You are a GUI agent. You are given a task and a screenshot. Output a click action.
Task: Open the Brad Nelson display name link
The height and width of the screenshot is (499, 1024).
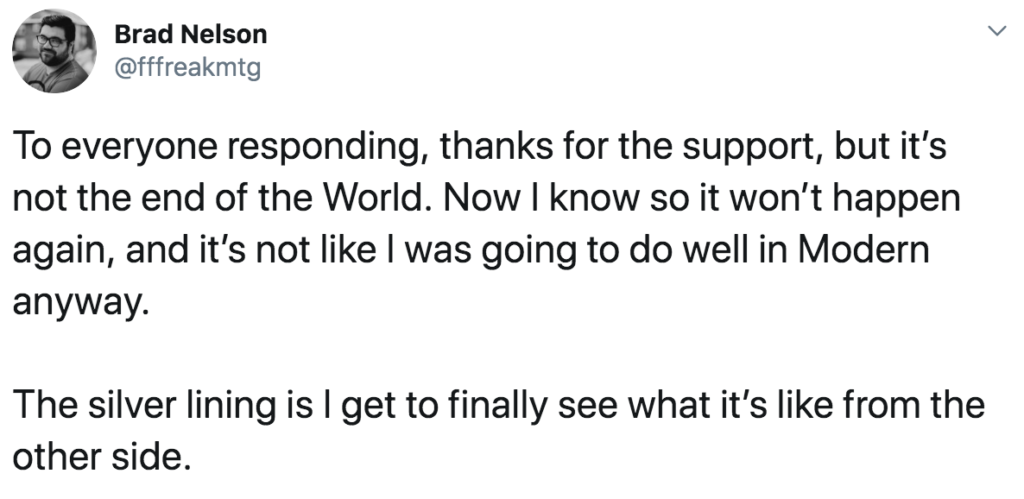tap(191, 34)
